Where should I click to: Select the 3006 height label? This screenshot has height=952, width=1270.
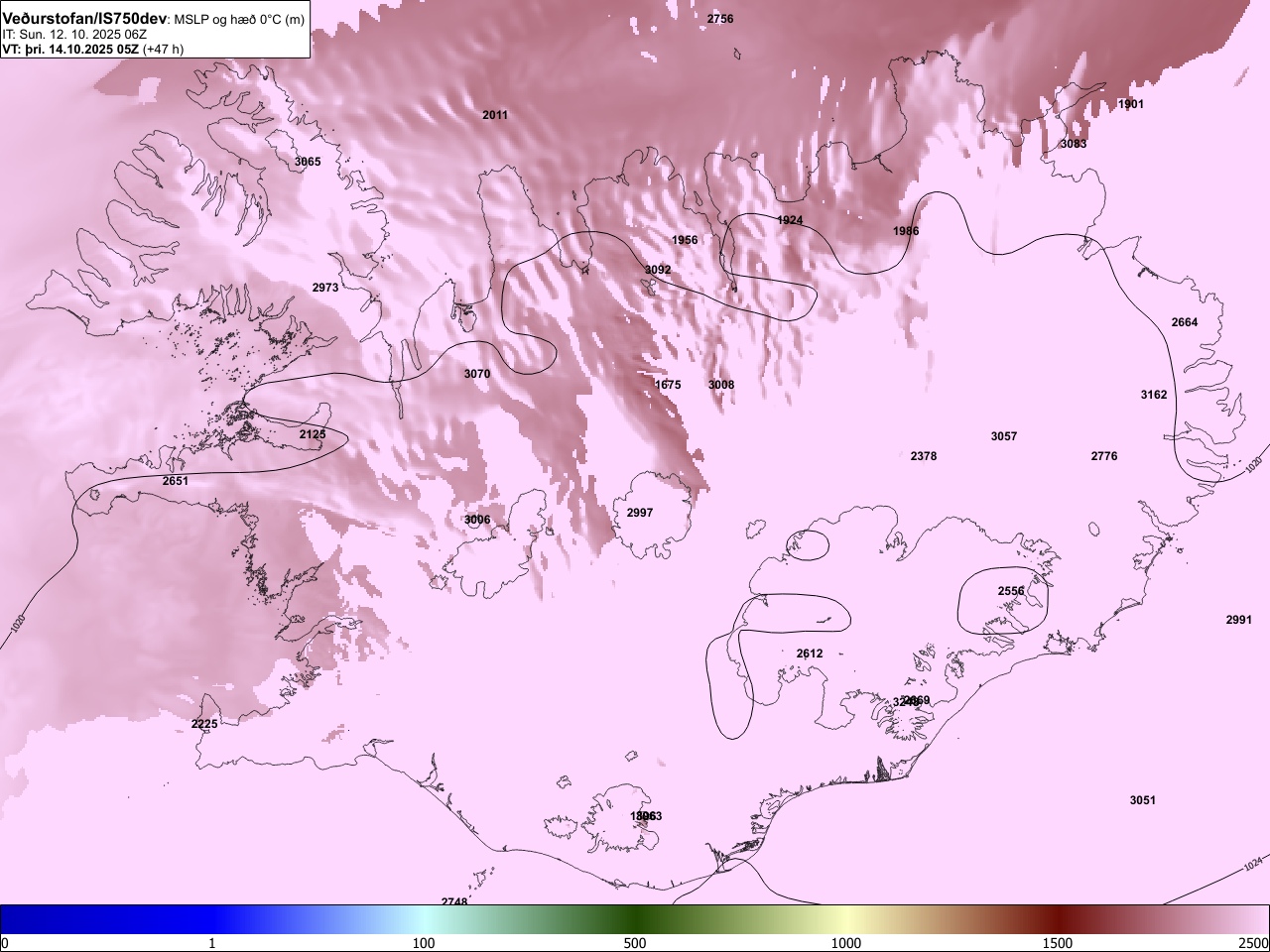[477, 520]
